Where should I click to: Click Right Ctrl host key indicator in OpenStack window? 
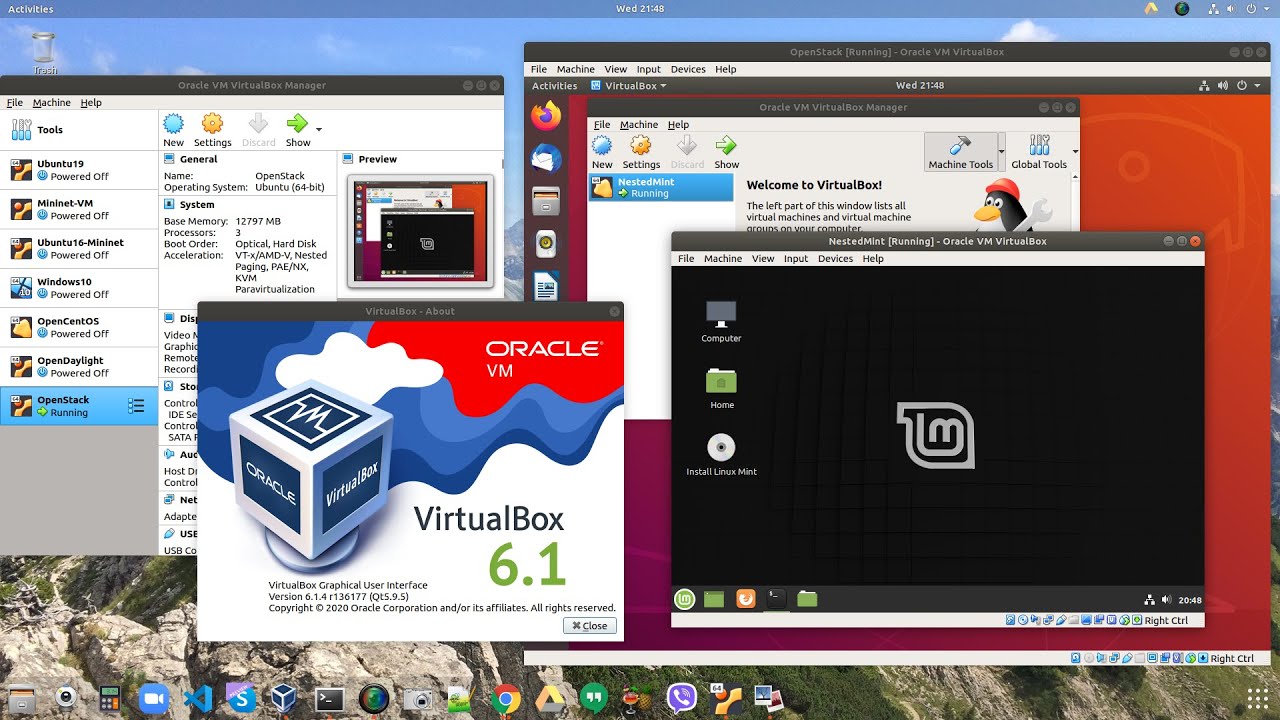tap(1232, 658)
